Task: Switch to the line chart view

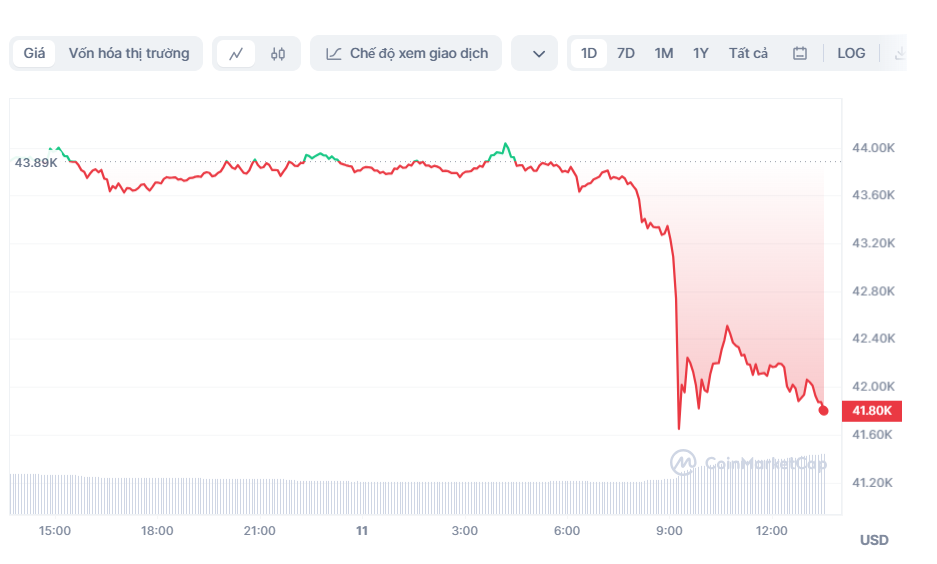Action: (236, 54)
